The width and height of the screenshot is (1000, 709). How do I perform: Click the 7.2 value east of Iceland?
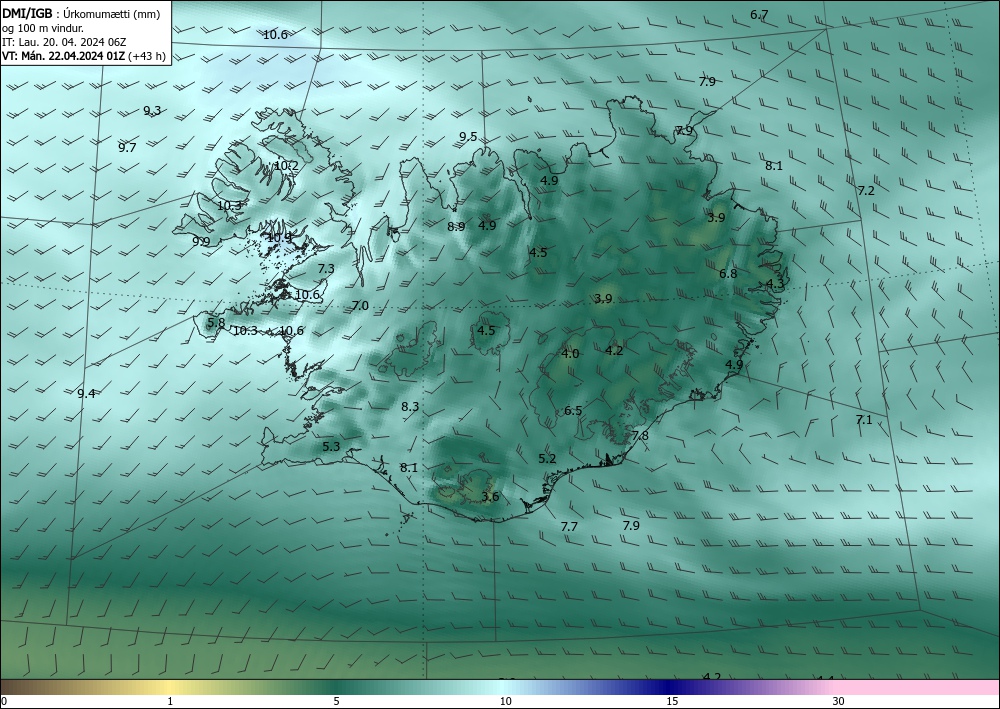(865, 191)
